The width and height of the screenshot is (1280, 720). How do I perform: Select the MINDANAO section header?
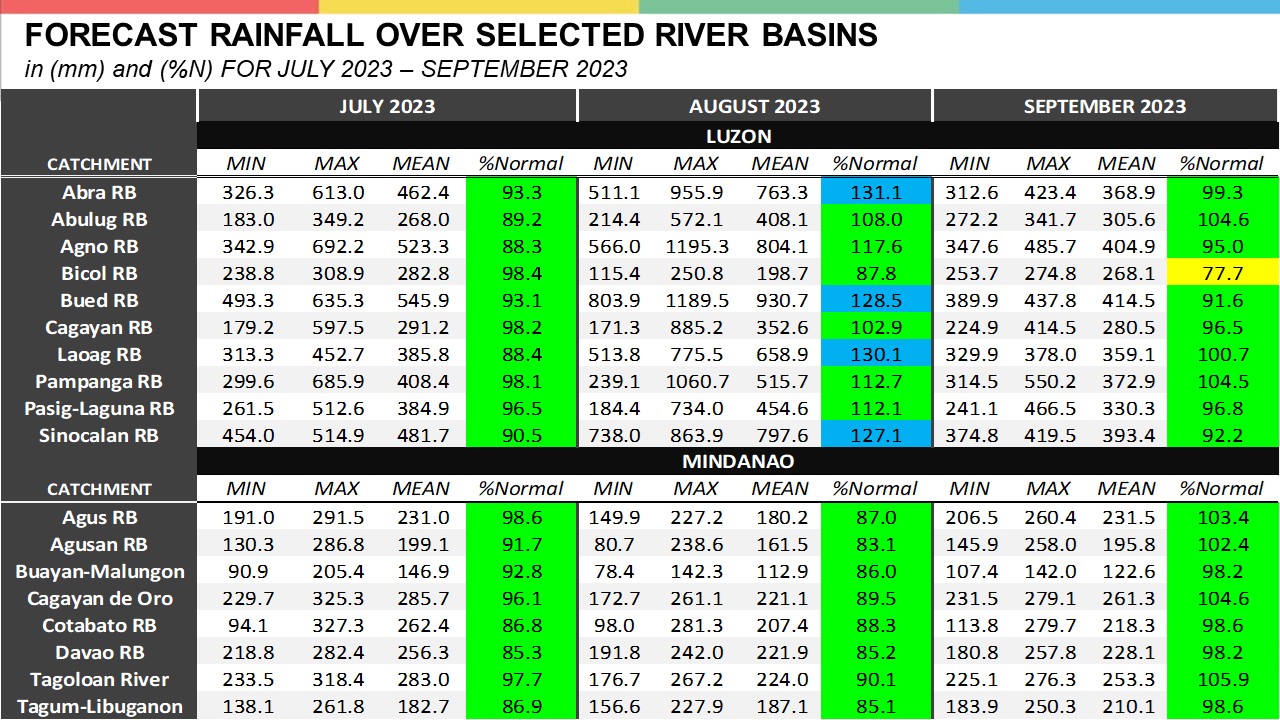coord(738,462)
